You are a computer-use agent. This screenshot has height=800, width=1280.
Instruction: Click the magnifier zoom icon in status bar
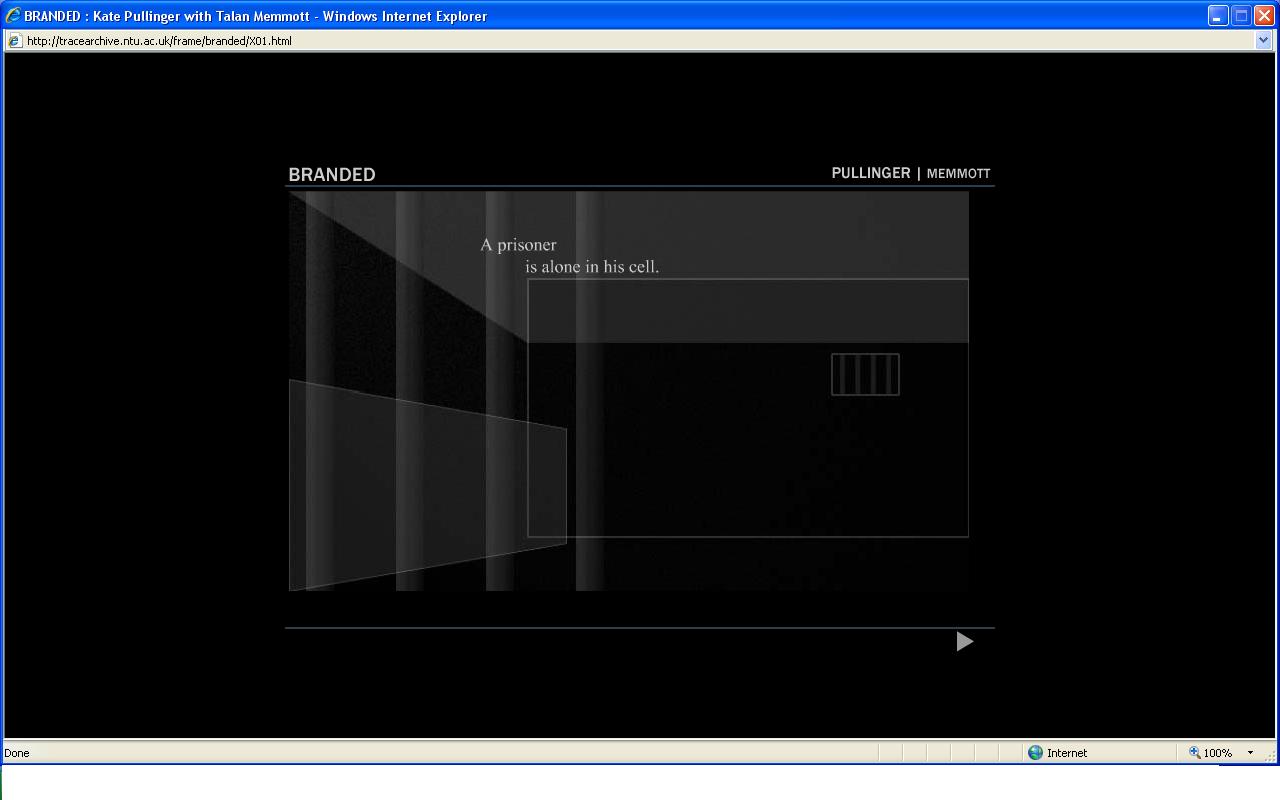pos(1194,753)
